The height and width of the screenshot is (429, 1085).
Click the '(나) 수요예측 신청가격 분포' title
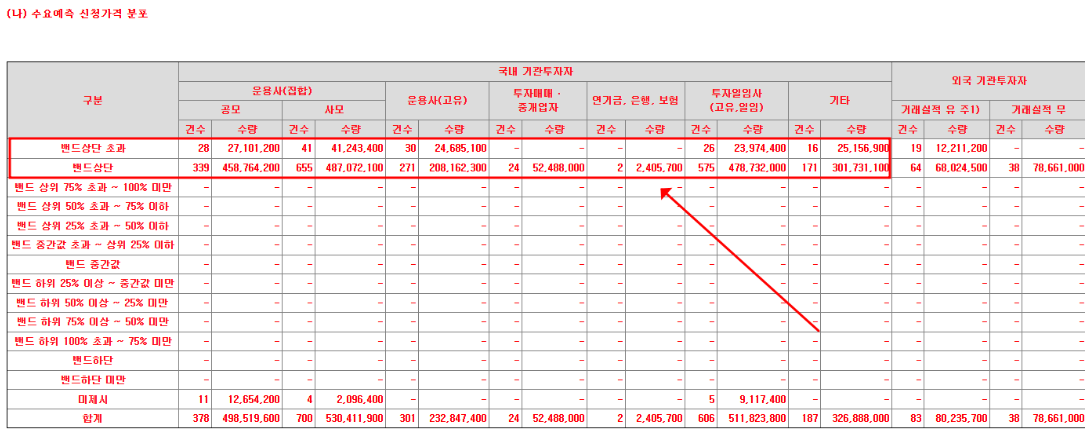click(x=77, y=14)
